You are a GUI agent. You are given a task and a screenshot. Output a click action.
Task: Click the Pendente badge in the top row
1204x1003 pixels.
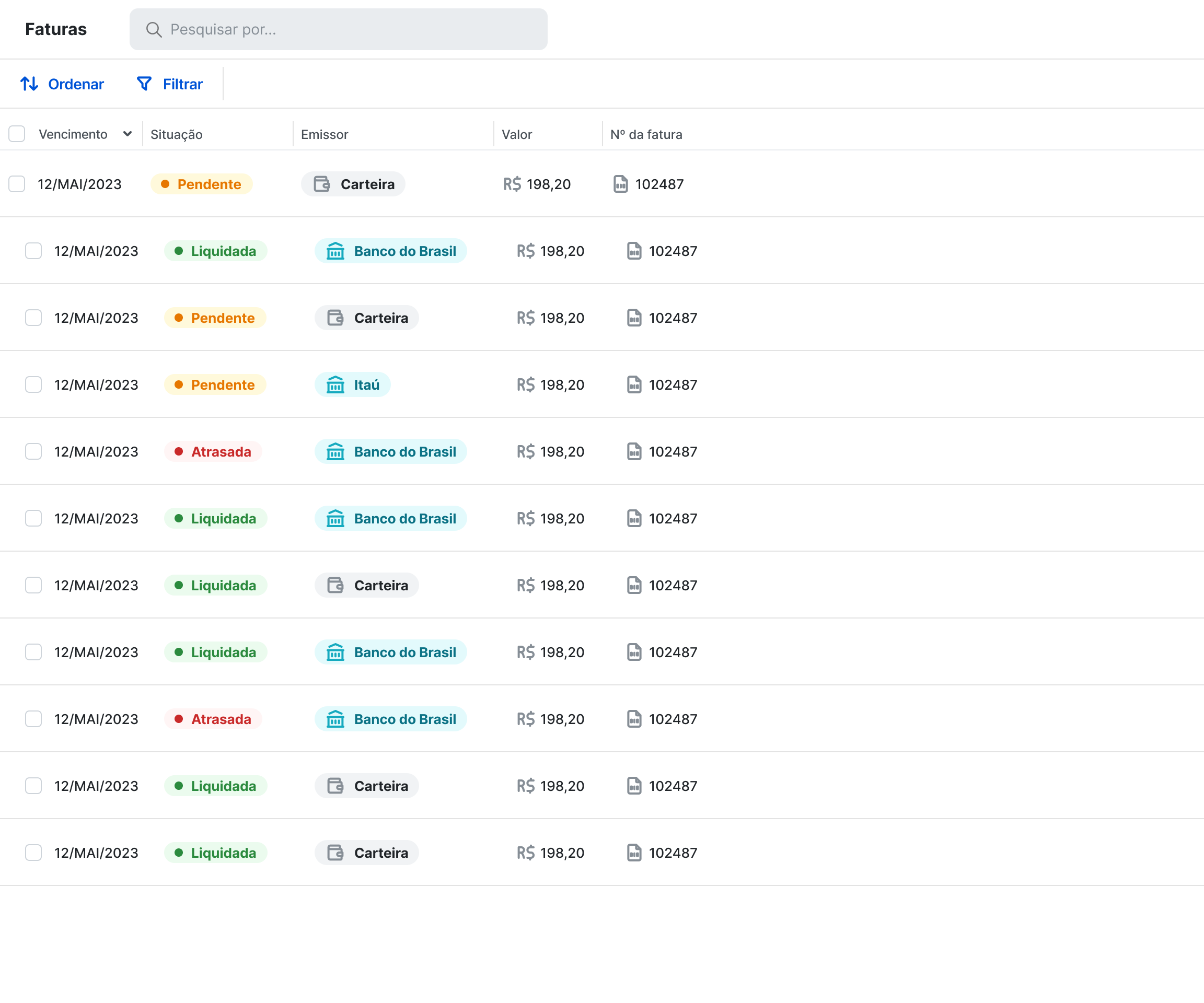tap(201, 184)
